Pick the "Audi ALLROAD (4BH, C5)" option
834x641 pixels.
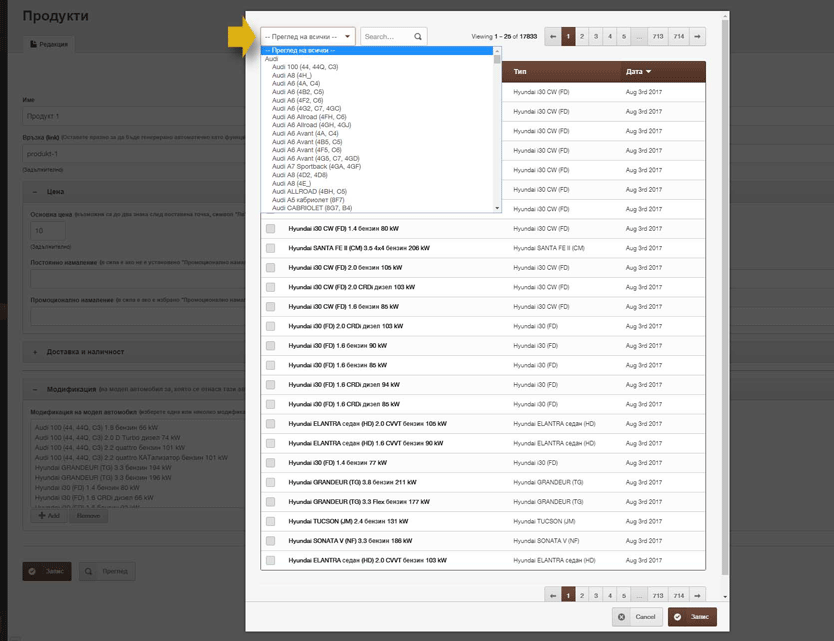click(309, 192)
